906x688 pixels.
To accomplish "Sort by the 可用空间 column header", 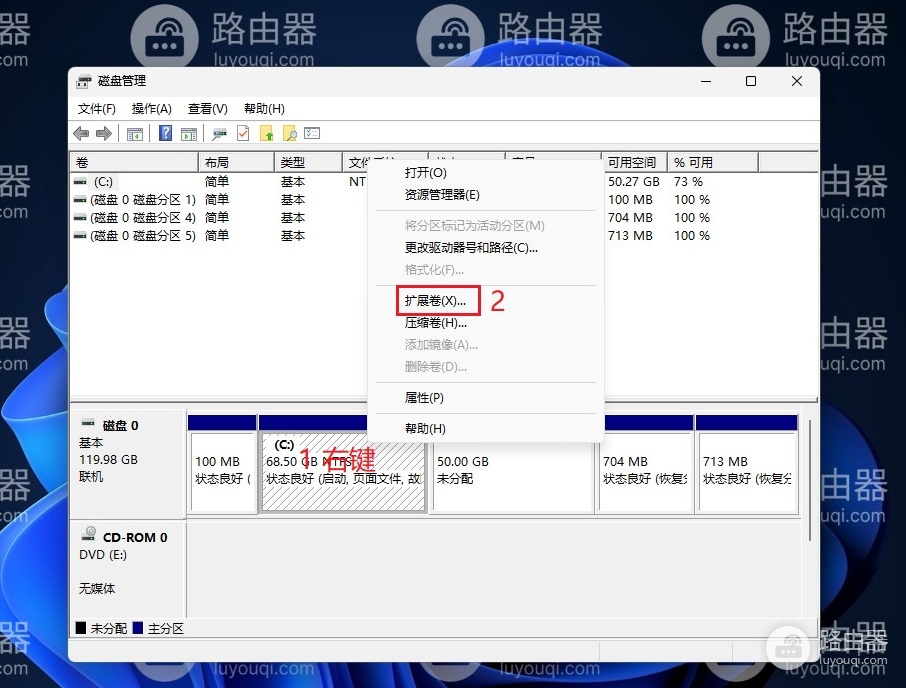I will (x=634, y=163).
